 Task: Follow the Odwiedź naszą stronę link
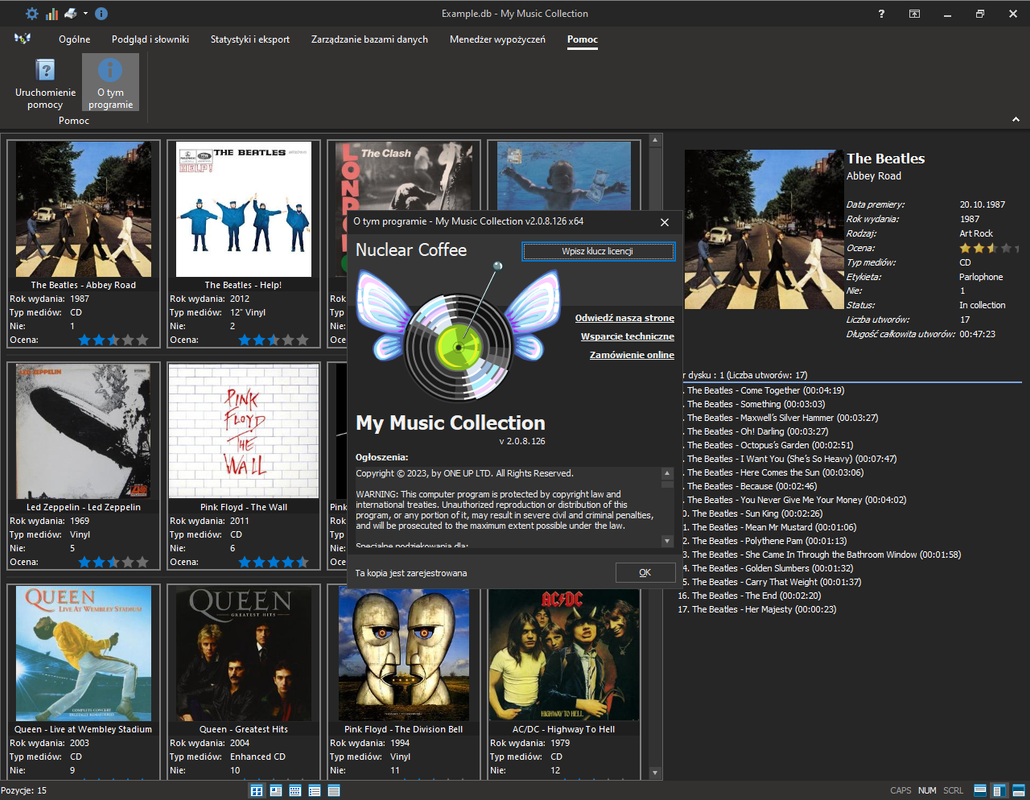click(x=625, y=318)
